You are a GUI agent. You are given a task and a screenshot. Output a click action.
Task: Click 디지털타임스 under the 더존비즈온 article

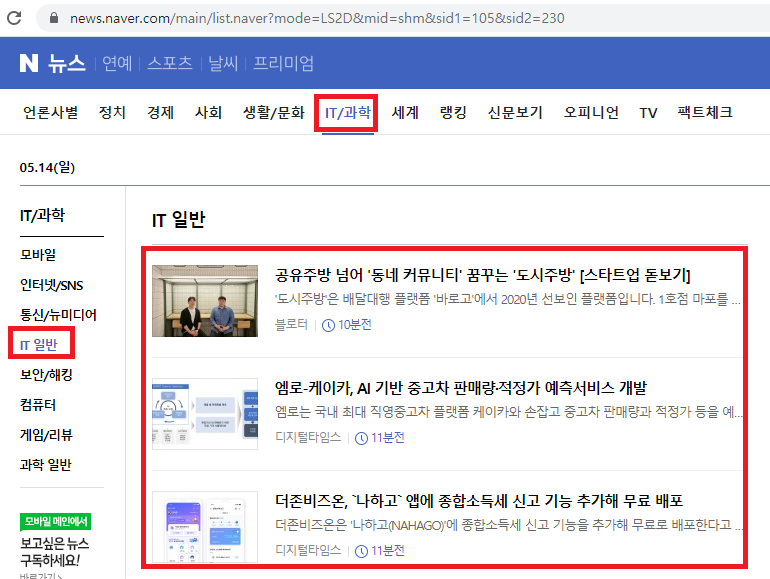(x=308, y=551)
